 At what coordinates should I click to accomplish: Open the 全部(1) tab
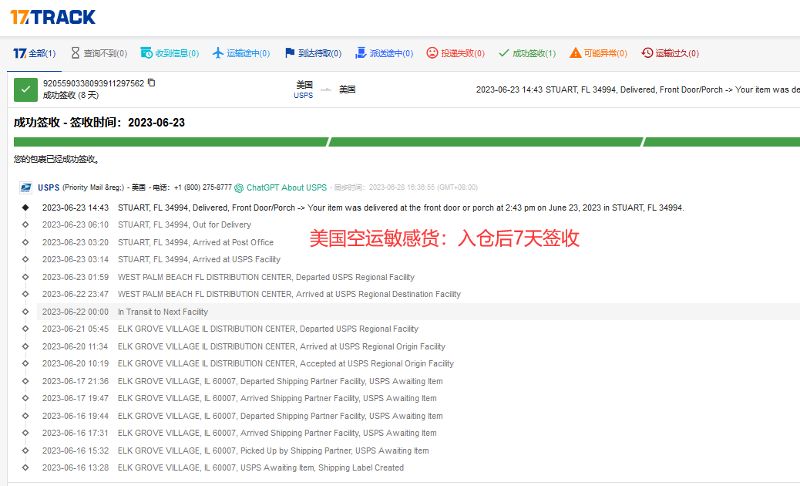click(x=34, y=53)
